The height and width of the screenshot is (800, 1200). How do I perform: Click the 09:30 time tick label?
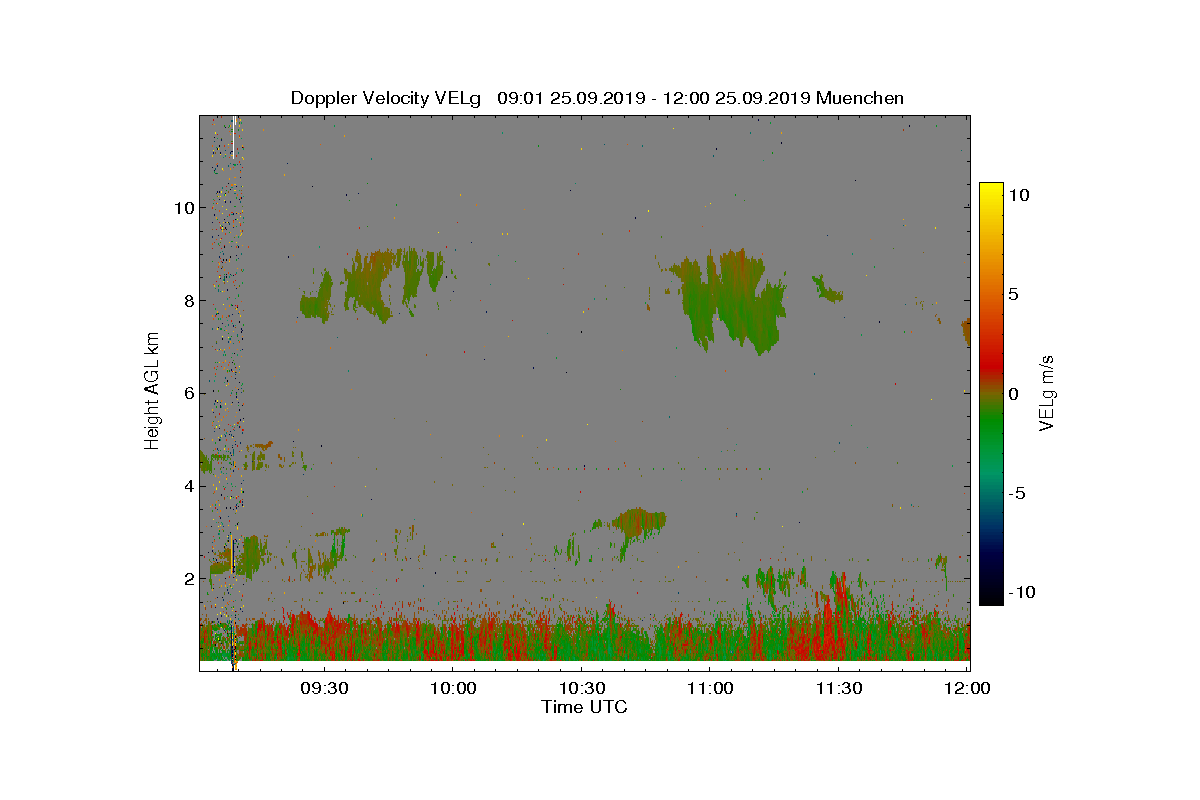click(324, 689)
